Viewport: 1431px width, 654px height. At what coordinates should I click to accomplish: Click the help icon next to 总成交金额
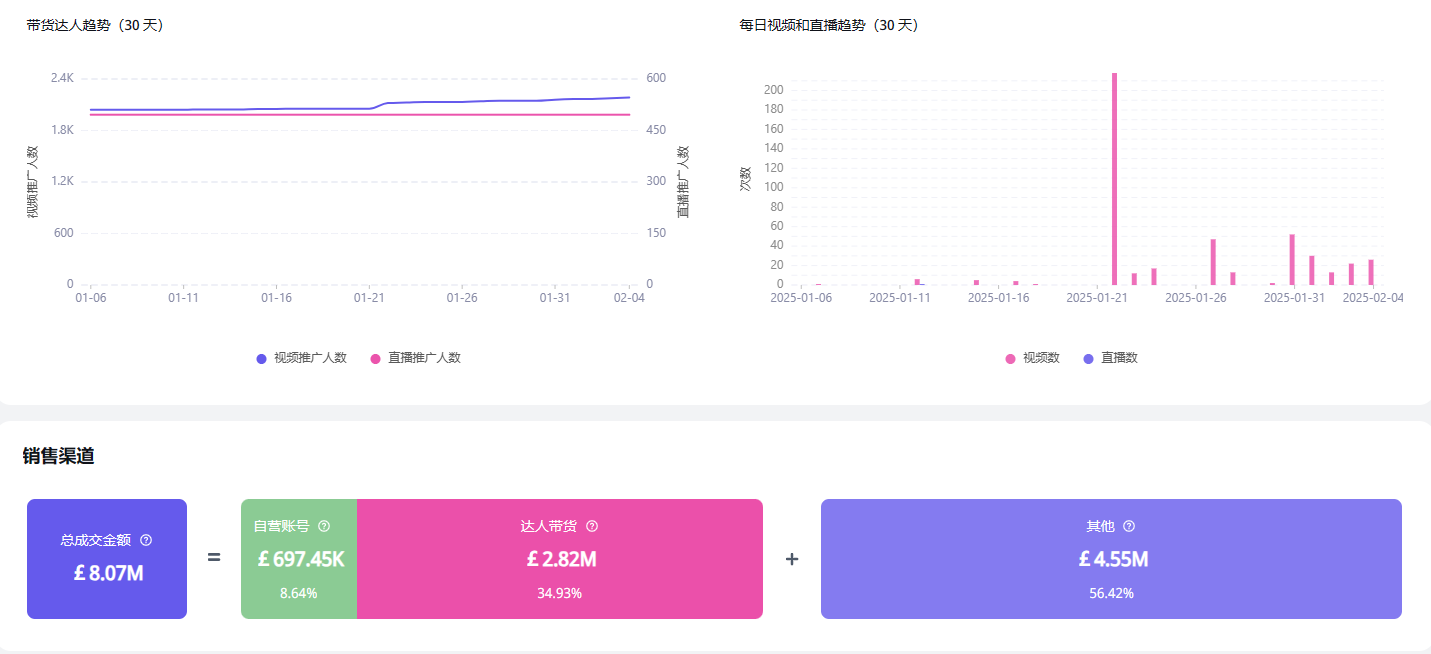[x=148, y=540]
